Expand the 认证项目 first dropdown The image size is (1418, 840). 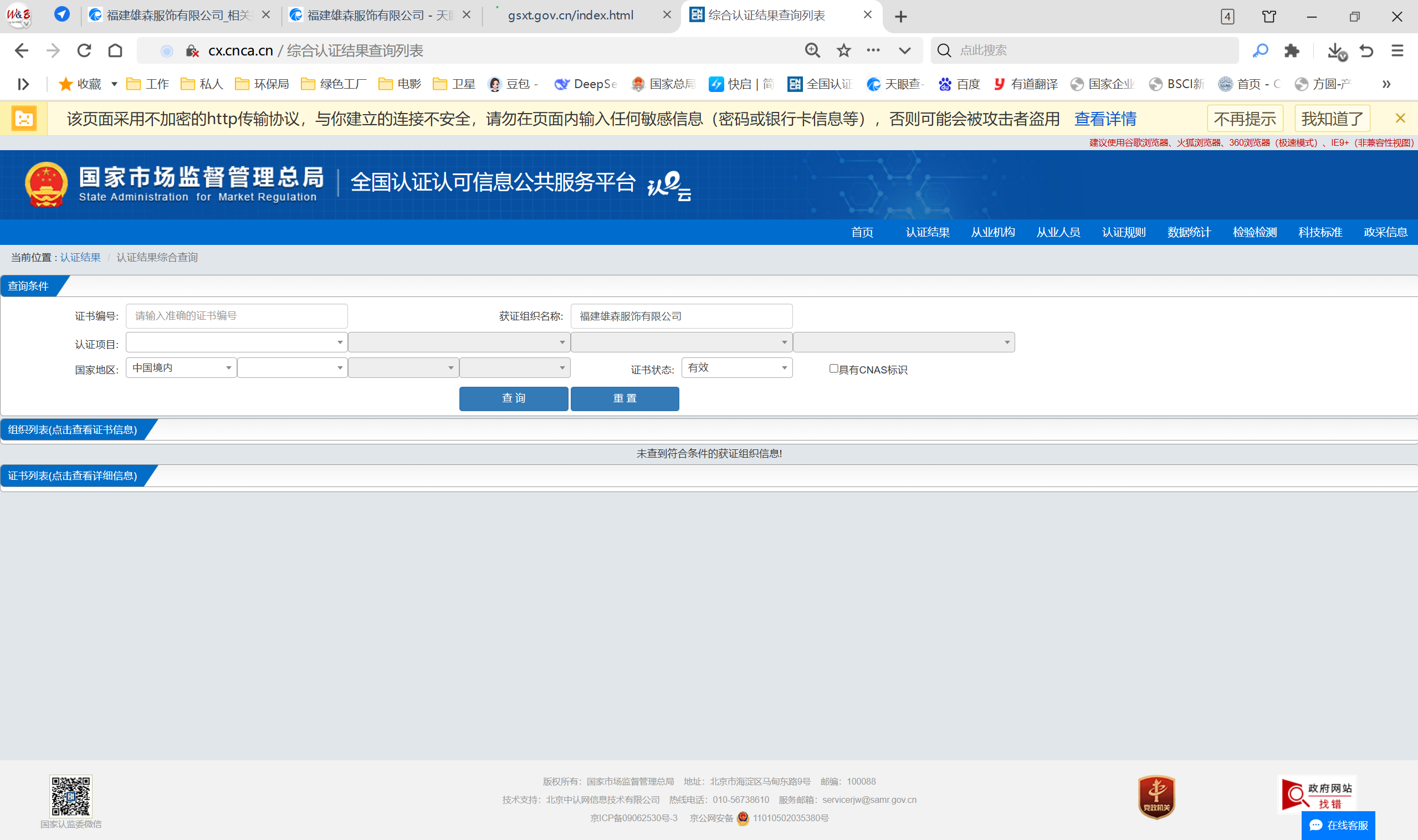(236, 342)
